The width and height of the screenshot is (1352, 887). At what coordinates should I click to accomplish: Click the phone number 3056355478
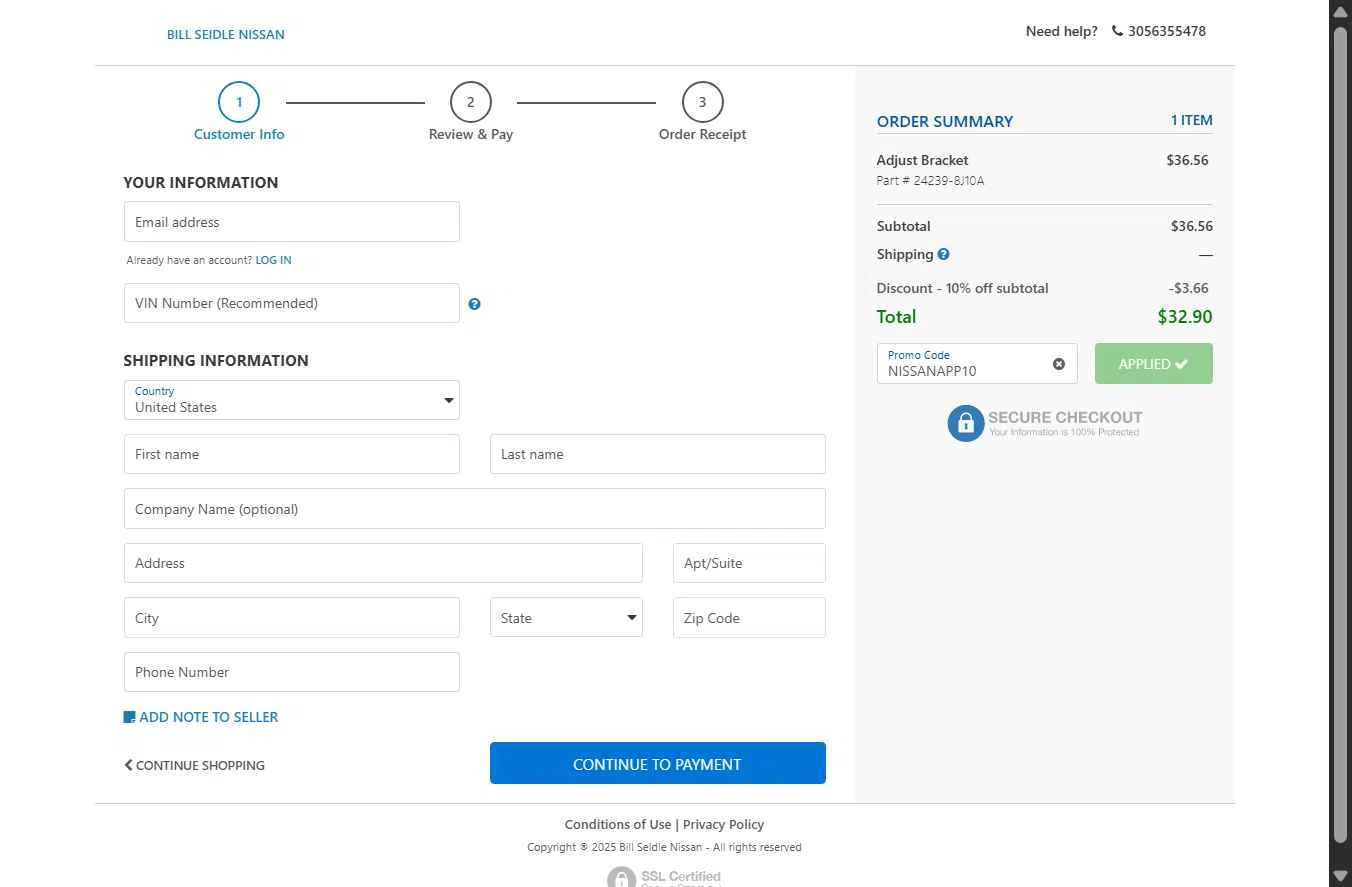[x=1167, y=31]
